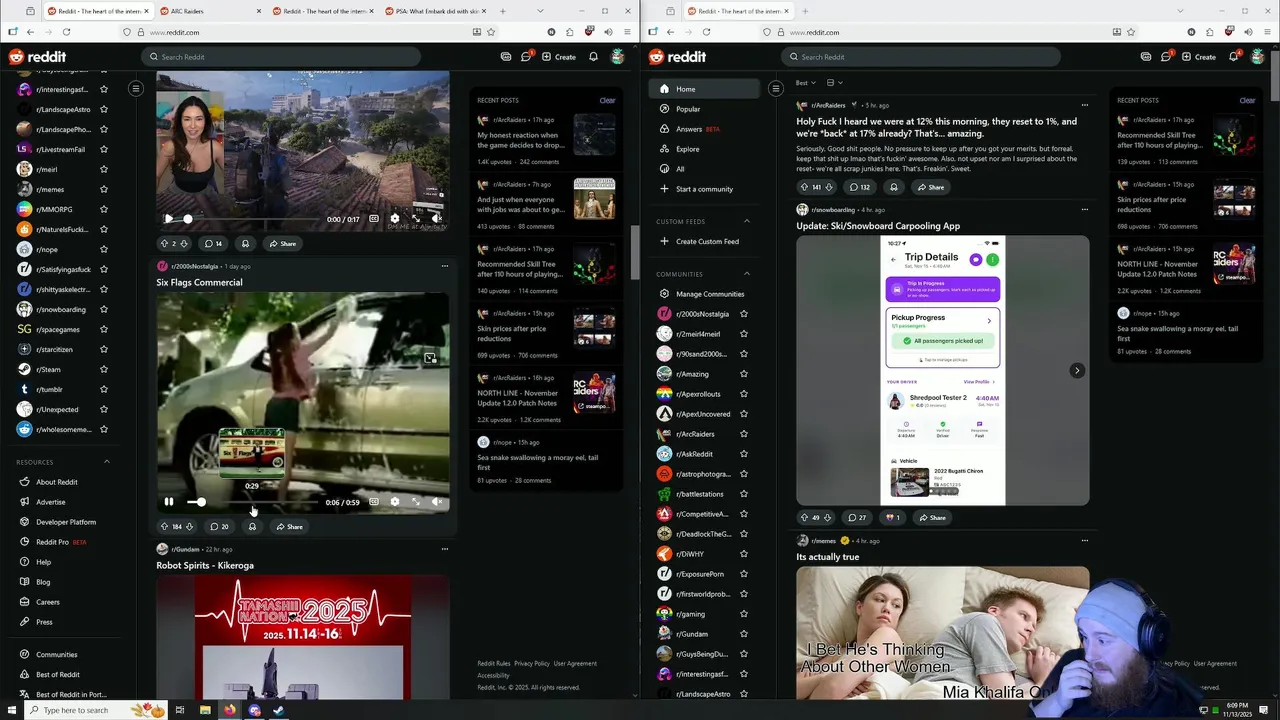Toggle favorite star for r/ArcRaiders in right sidebar
Screen dimensions: 1280x720
tap(744, 434)
